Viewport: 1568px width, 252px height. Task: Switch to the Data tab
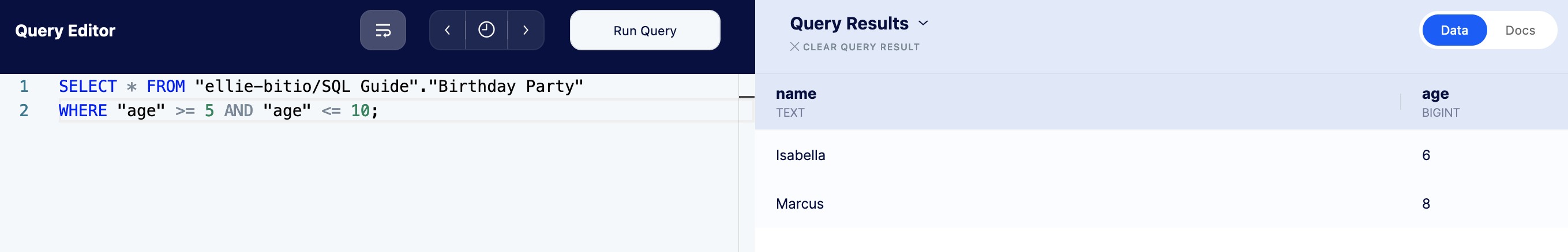(1454, 30)
